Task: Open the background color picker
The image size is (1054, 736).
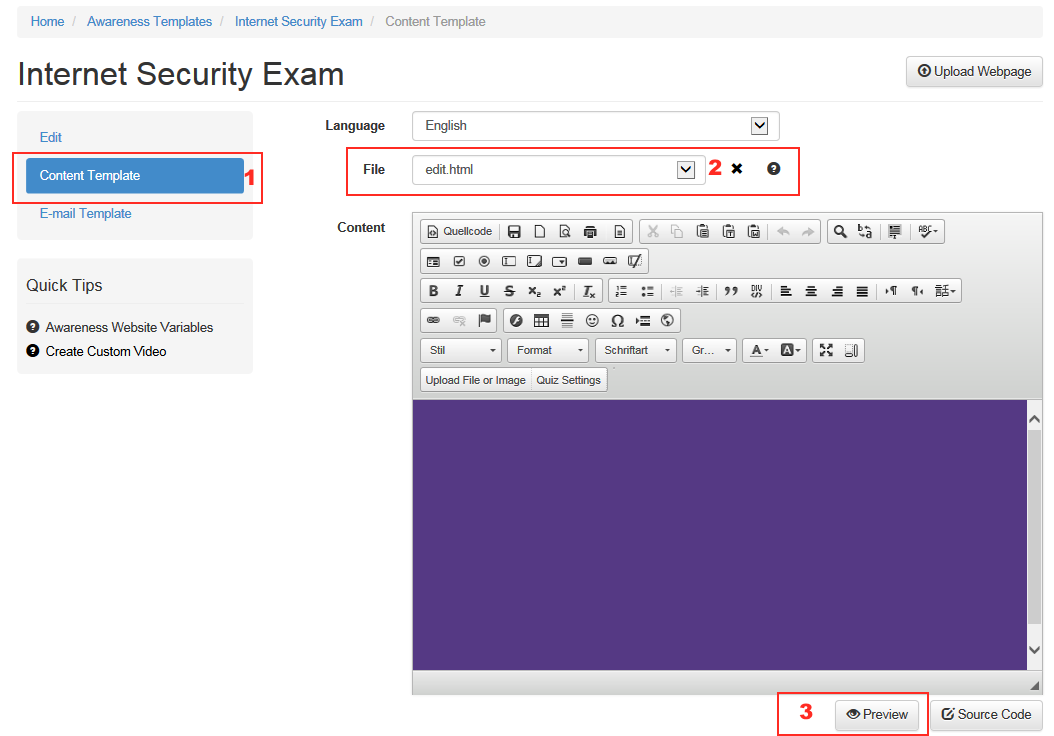Action: tap(790, 350)
